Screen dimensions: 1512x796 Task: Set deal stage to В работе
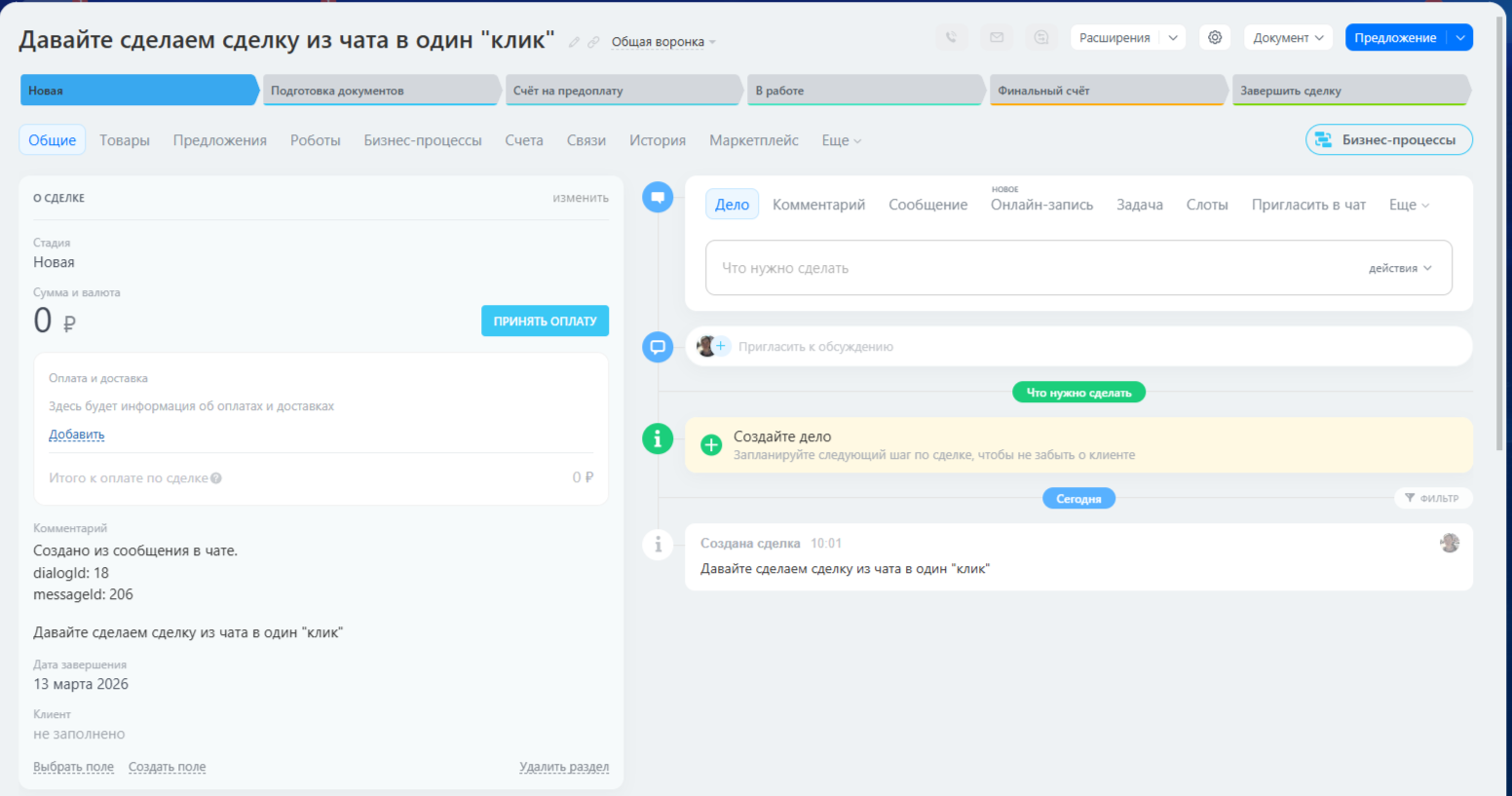[864, 91]
